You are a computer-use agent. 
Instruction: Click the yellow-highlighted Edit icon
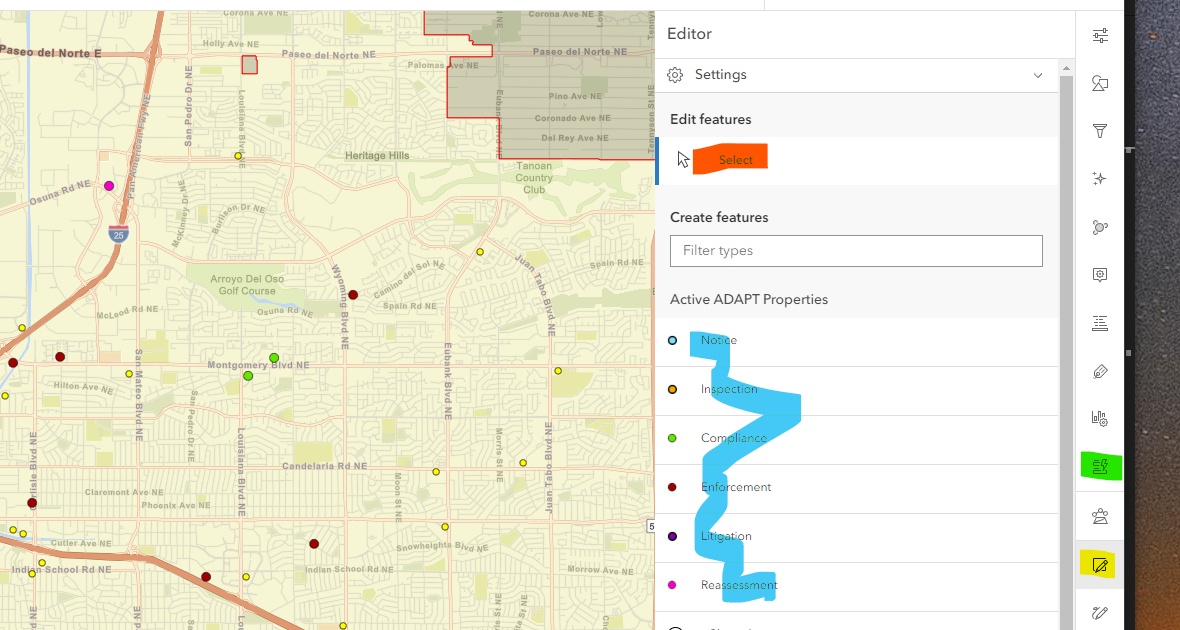1100,566
